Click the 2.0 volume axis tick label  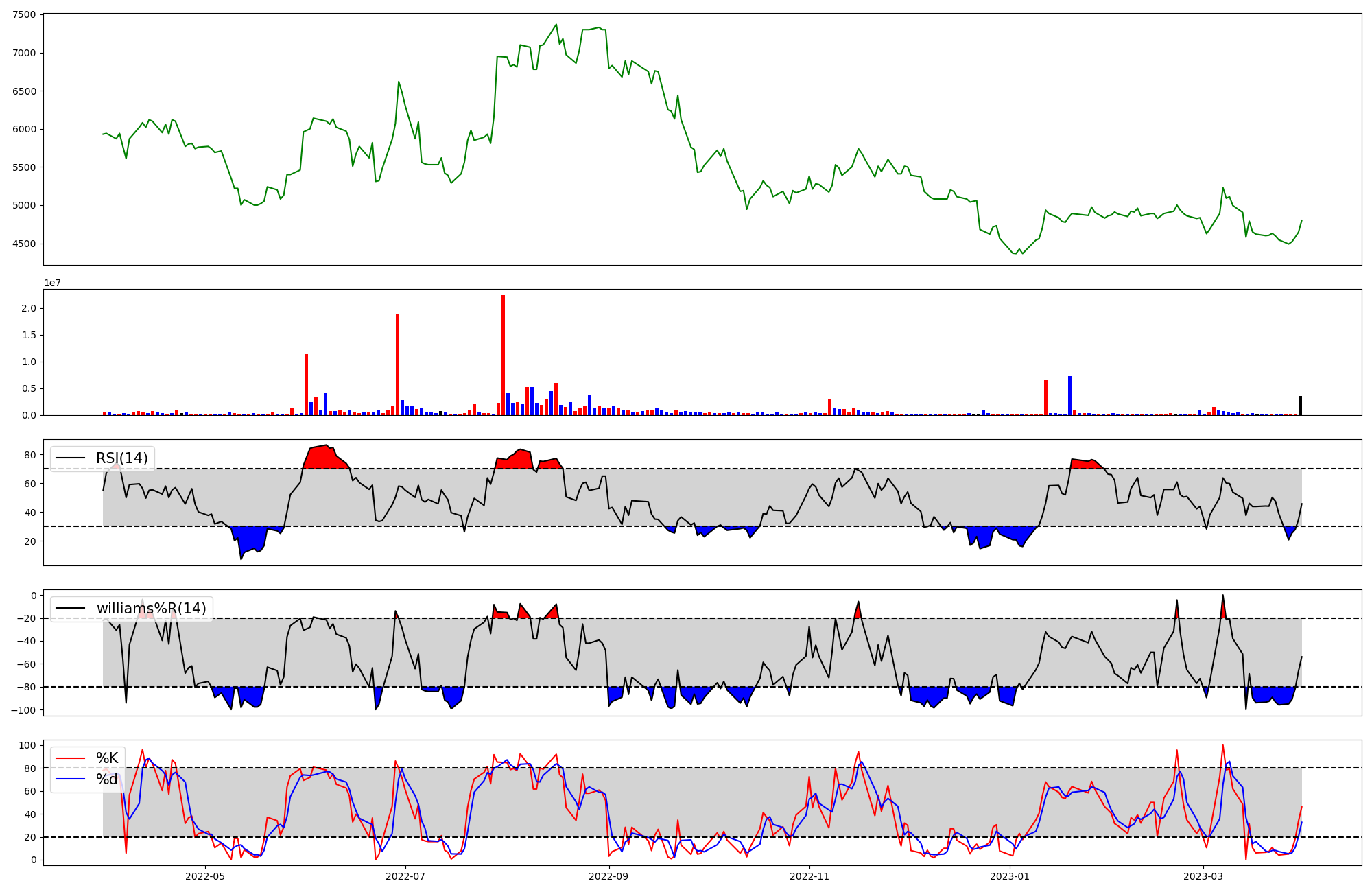[x=29, y=309]
